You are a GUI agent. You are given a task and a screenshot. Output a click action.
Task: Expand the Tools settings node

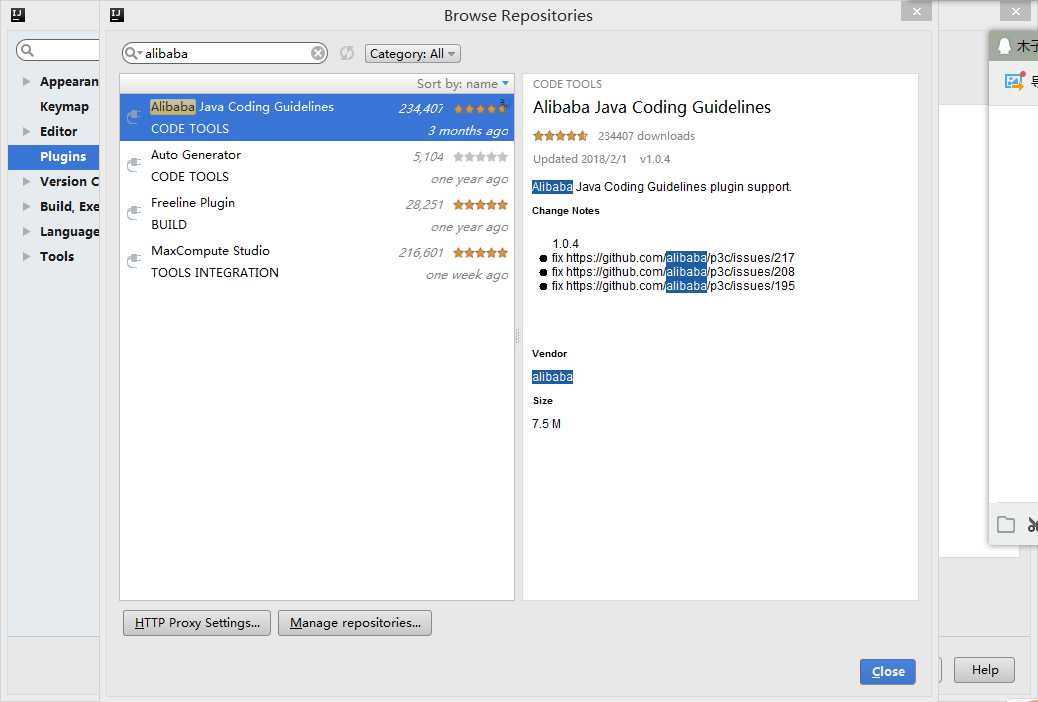click(26, 256)
